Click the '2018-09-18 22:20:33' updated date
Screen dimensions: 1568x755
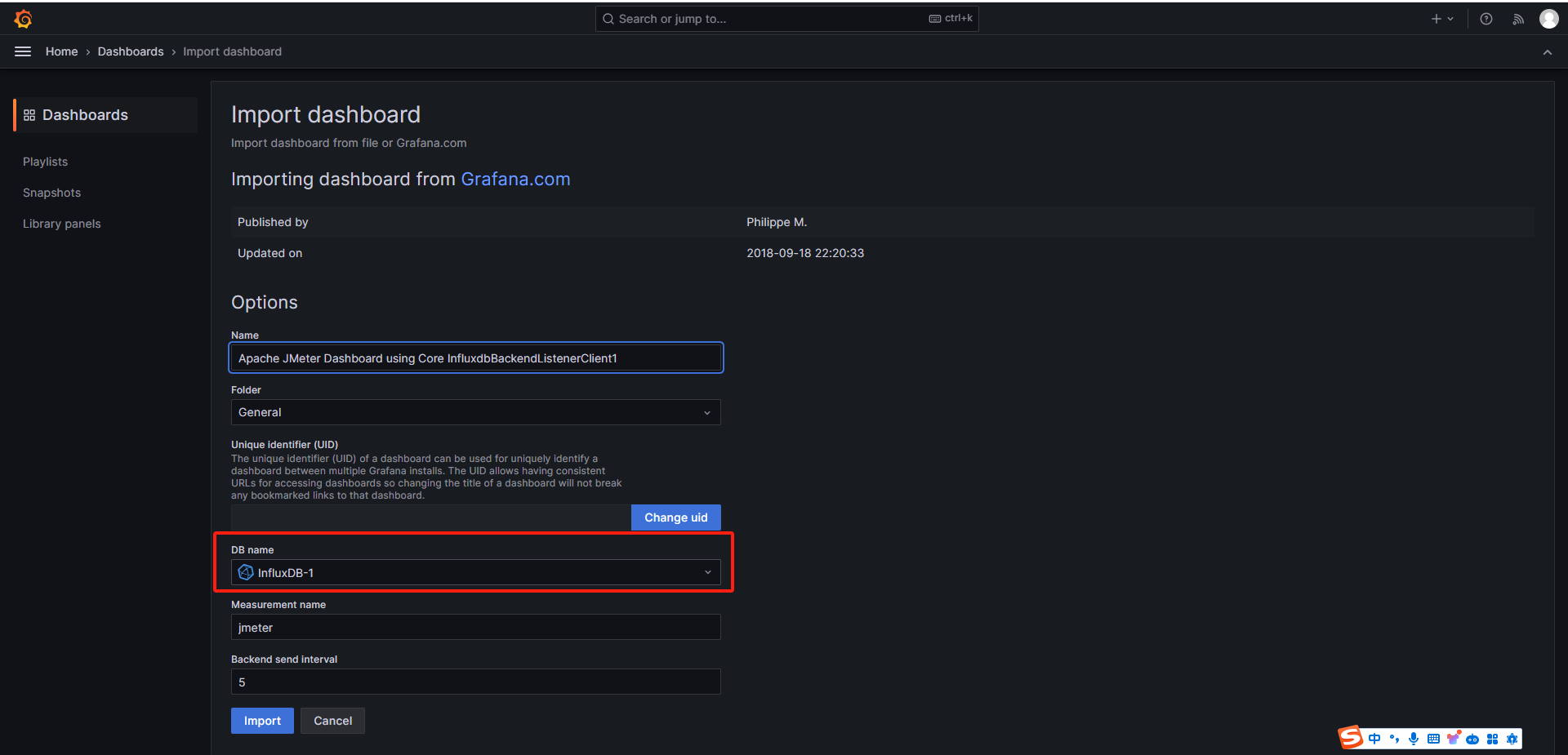805,253
